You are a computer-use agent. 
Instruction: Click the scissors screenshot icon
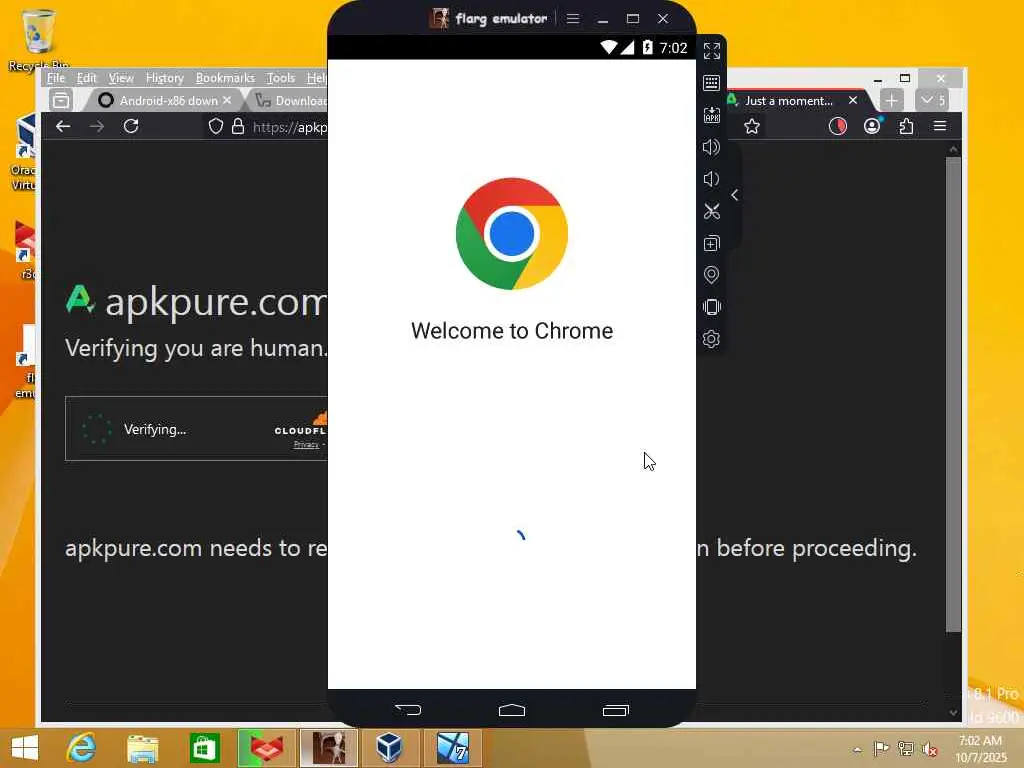coord(712,211)
